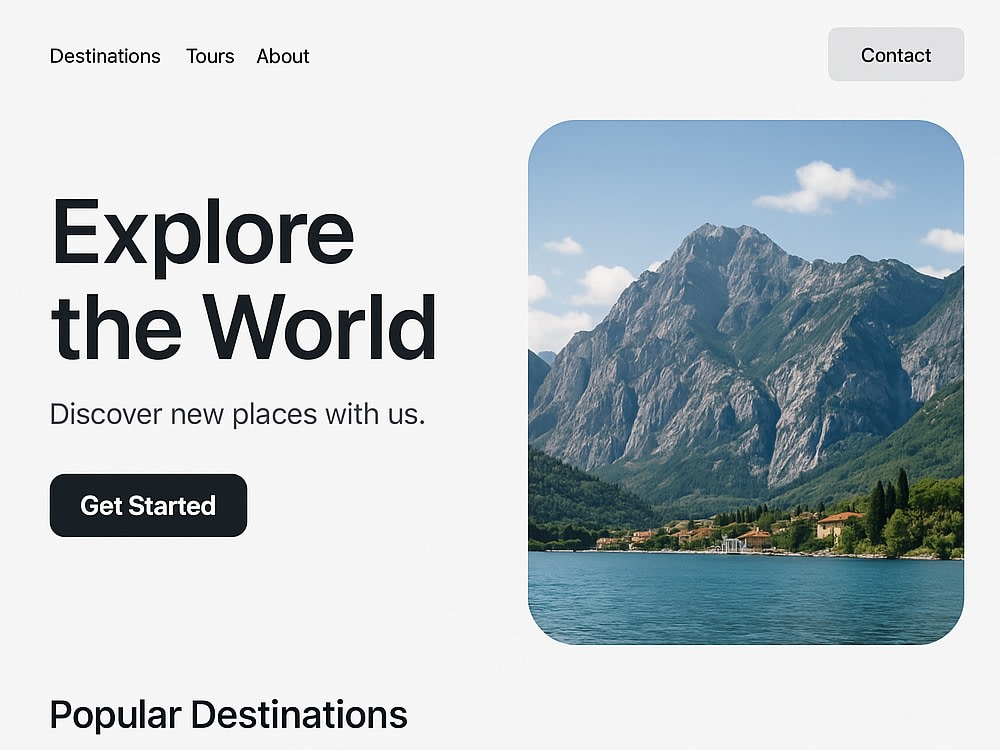Open the mountain lake hero image
This screenshot has width=1000, height=750.
coord(746,382)
